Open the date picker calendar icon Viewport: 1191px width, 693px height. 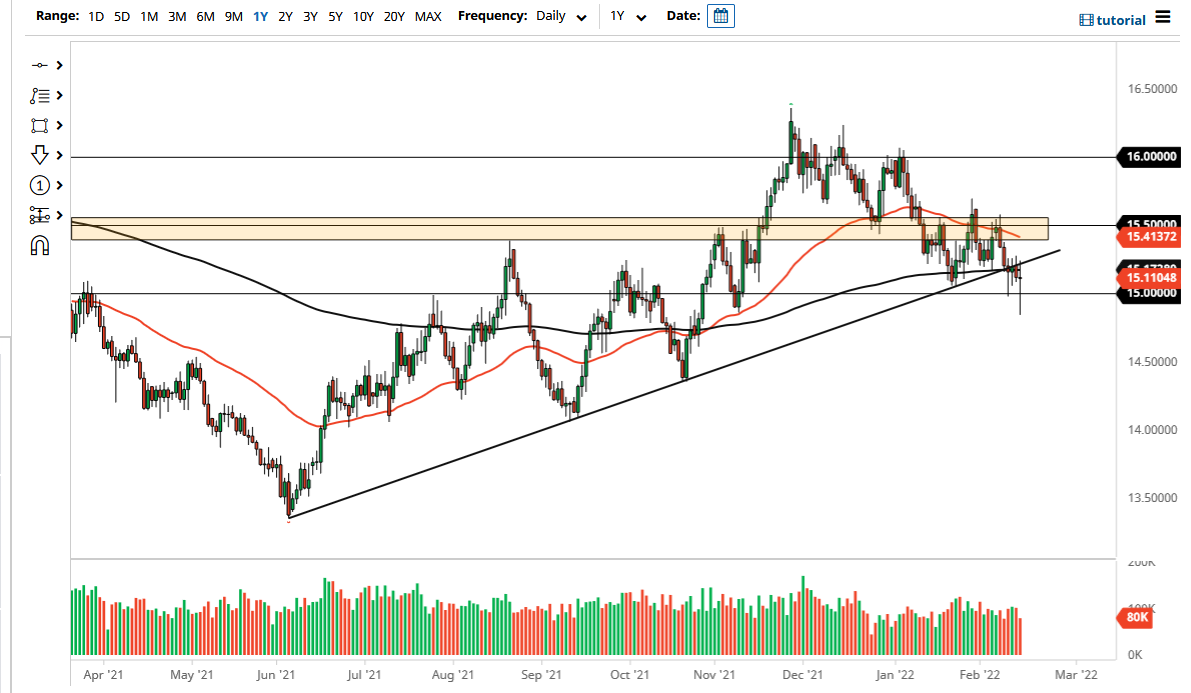coord(721,16)
